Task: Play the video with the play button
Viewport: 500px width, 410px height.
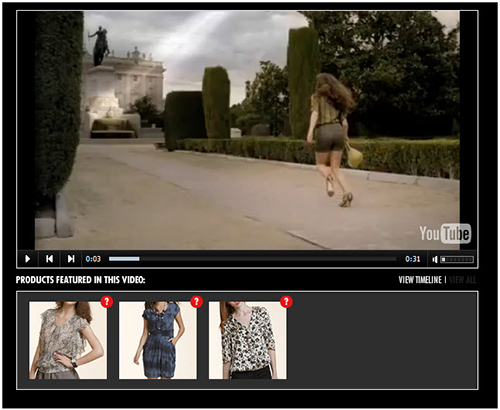Action: [x=28, y=259]
